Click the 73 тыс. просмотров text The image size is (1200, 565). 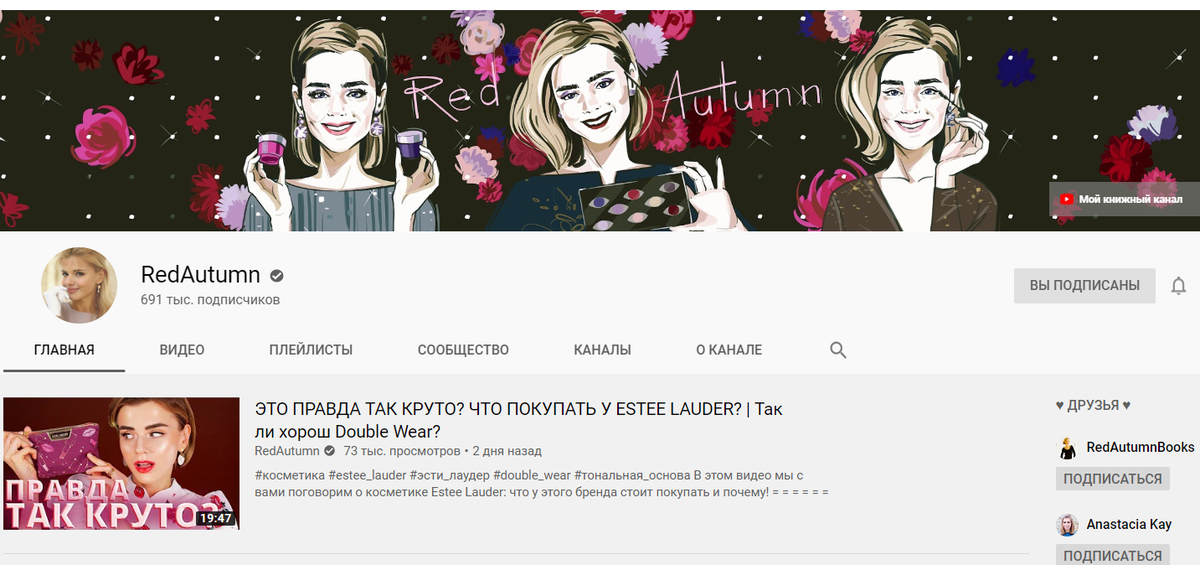pos(400,451)
